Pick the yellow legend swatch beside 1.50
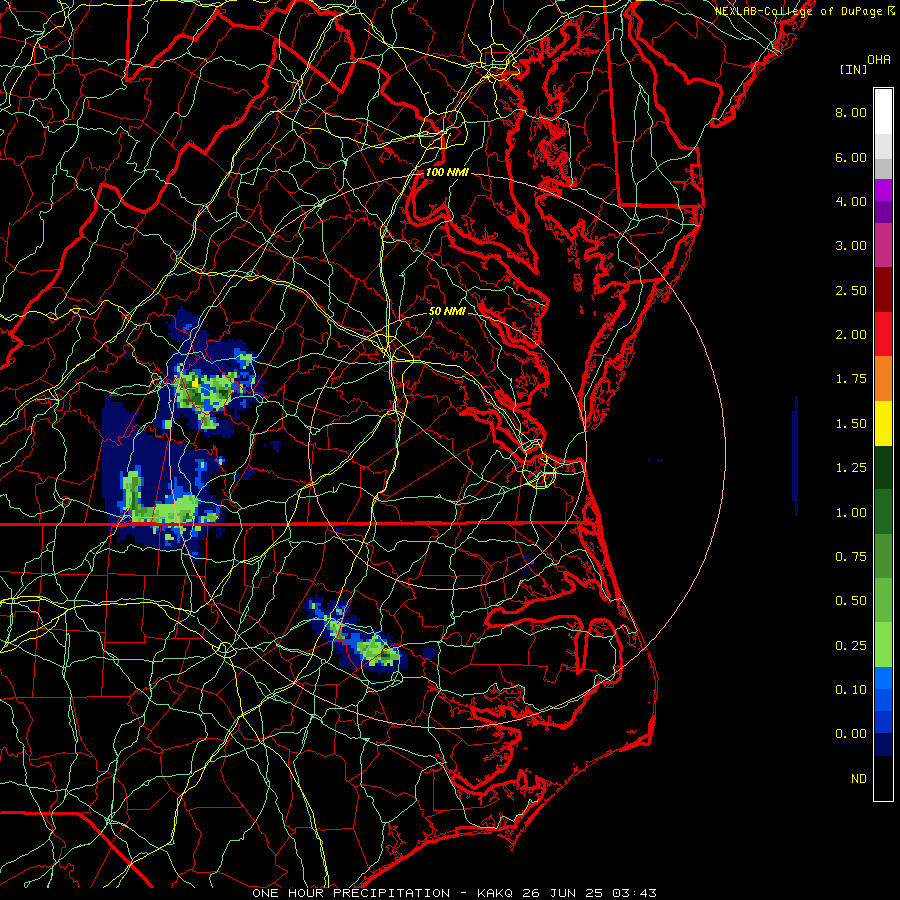The width and height of the screenshot is (900, 900). pyautogui.click(x=883, y=423)
